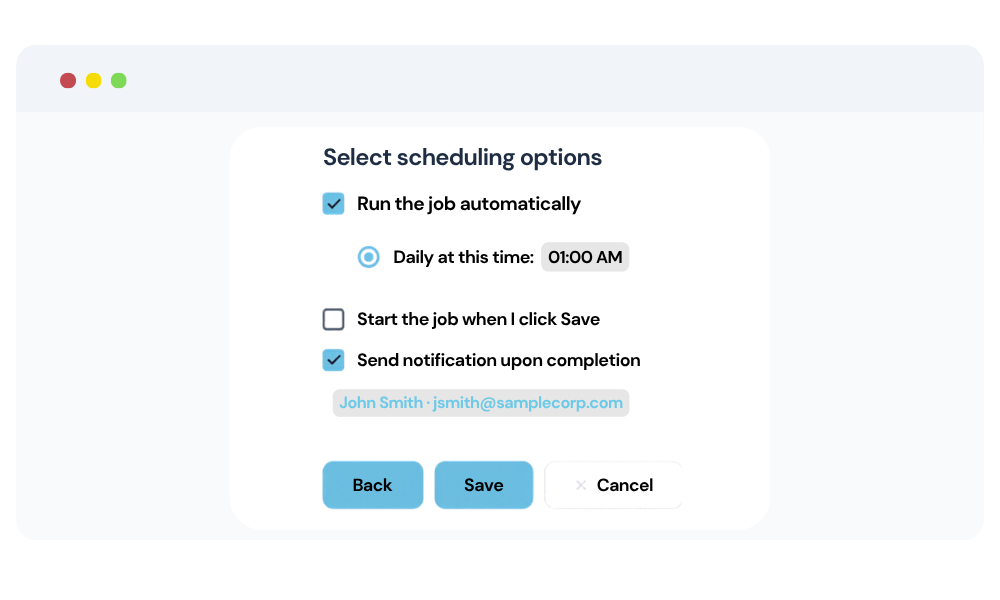Enable Start the job when I click Save checkbox
The width and height of the screenshot is (1000, 600).
click(333, 320)
